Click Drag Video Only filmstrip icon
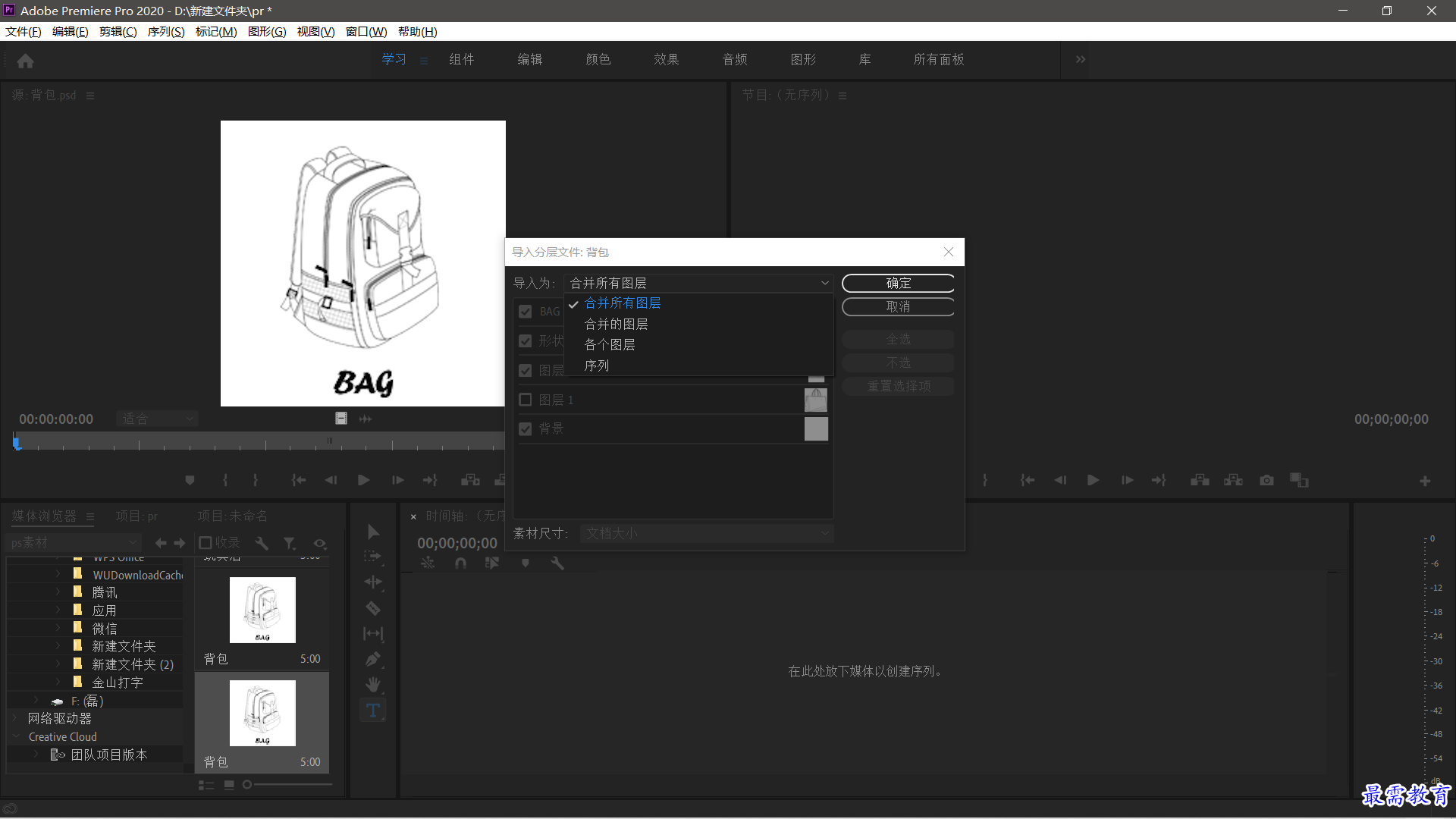The height and width of the screenshot is (819, 1456). [x=341, y=419]
